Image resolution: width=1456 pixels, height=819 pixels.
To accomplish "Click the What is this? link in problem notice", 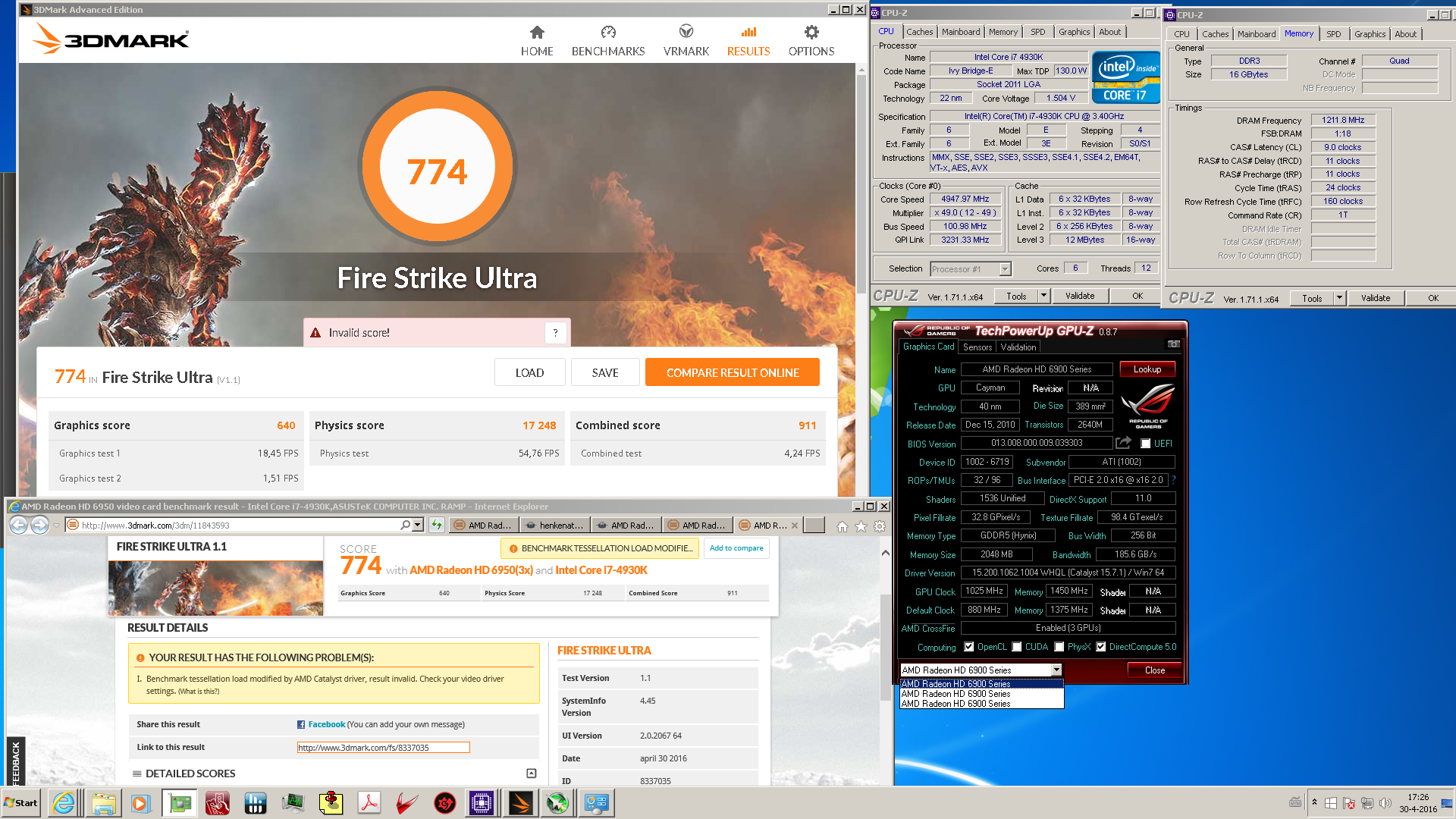I will click(199, 692).
